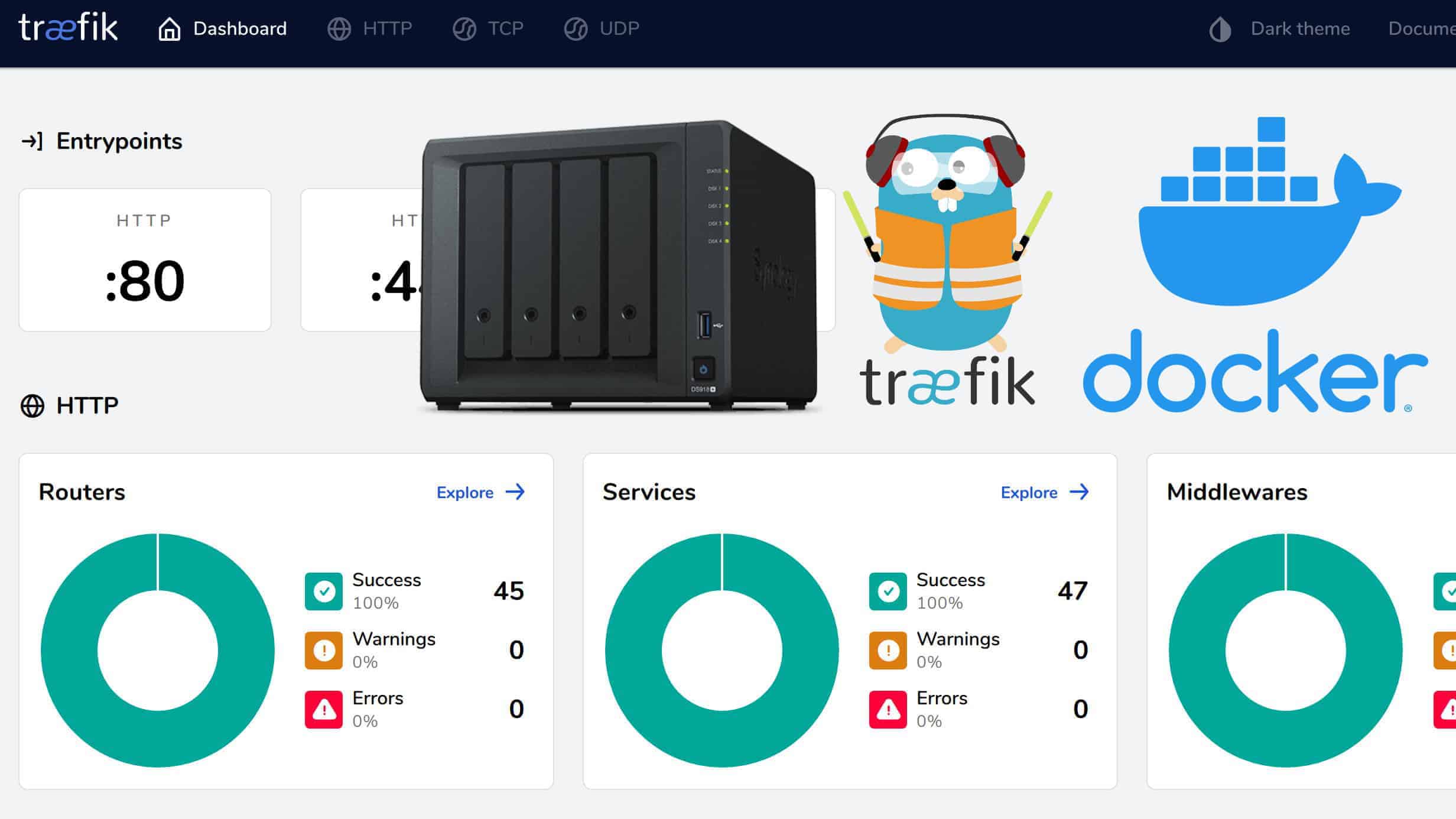Click the Services Errors count 0
1456x819 pixels.
(x=1081, y=709)
